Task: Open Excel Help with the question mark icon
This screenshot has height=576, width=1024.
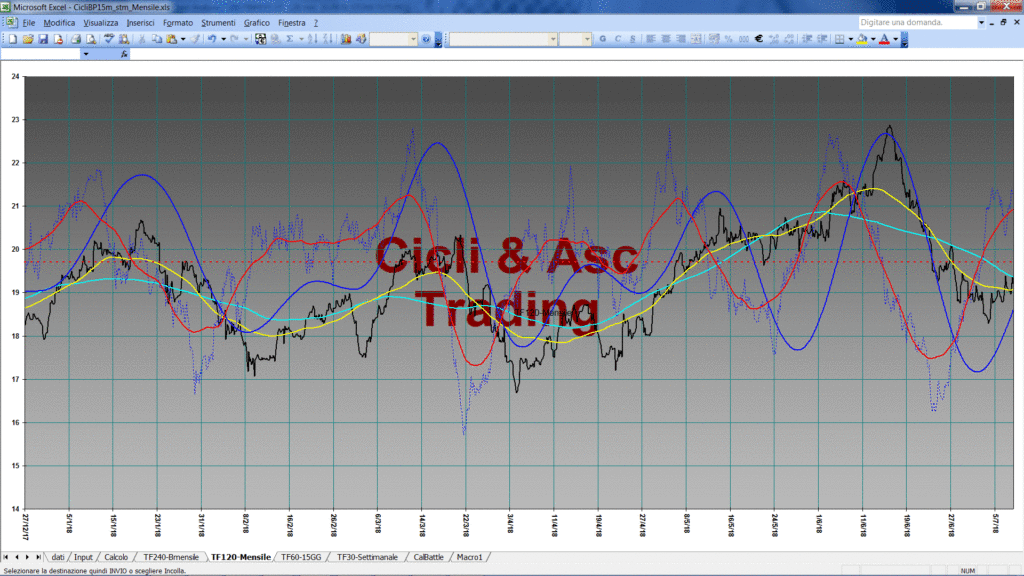Action: 426,39
